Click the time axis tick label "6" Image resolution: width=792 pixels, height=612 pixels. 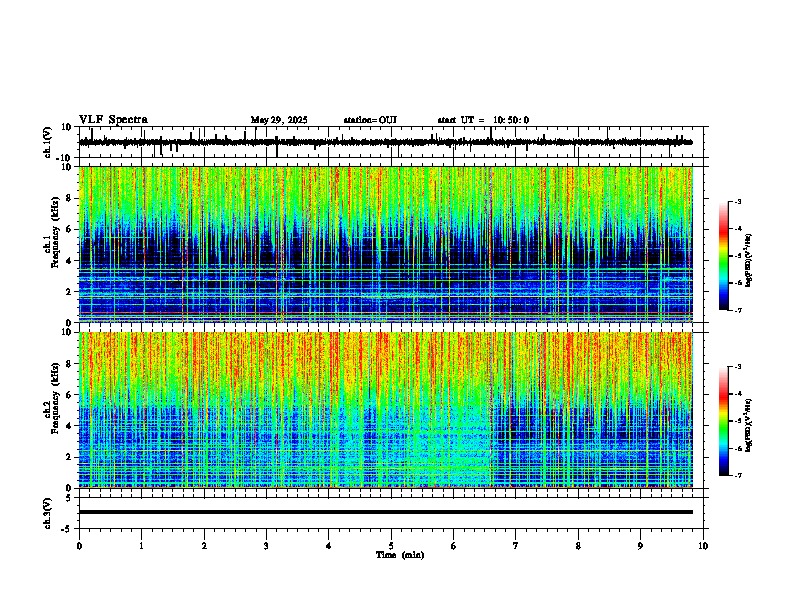click(x=454, y=546)
